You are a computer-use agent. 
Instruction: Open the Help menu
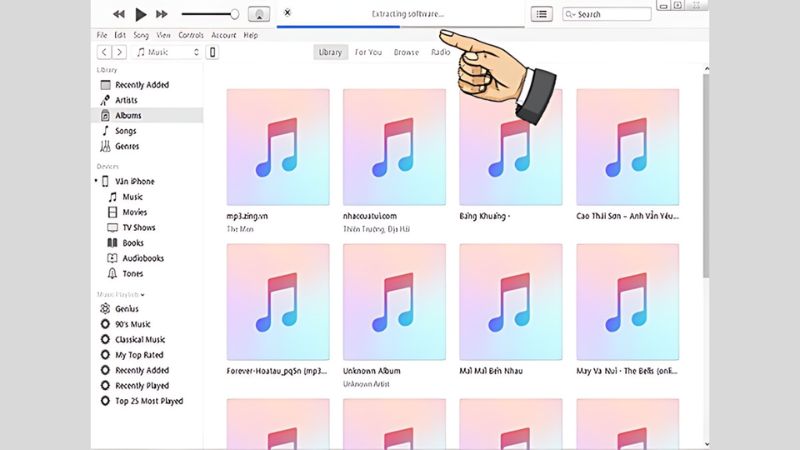[x=251, y=35]
